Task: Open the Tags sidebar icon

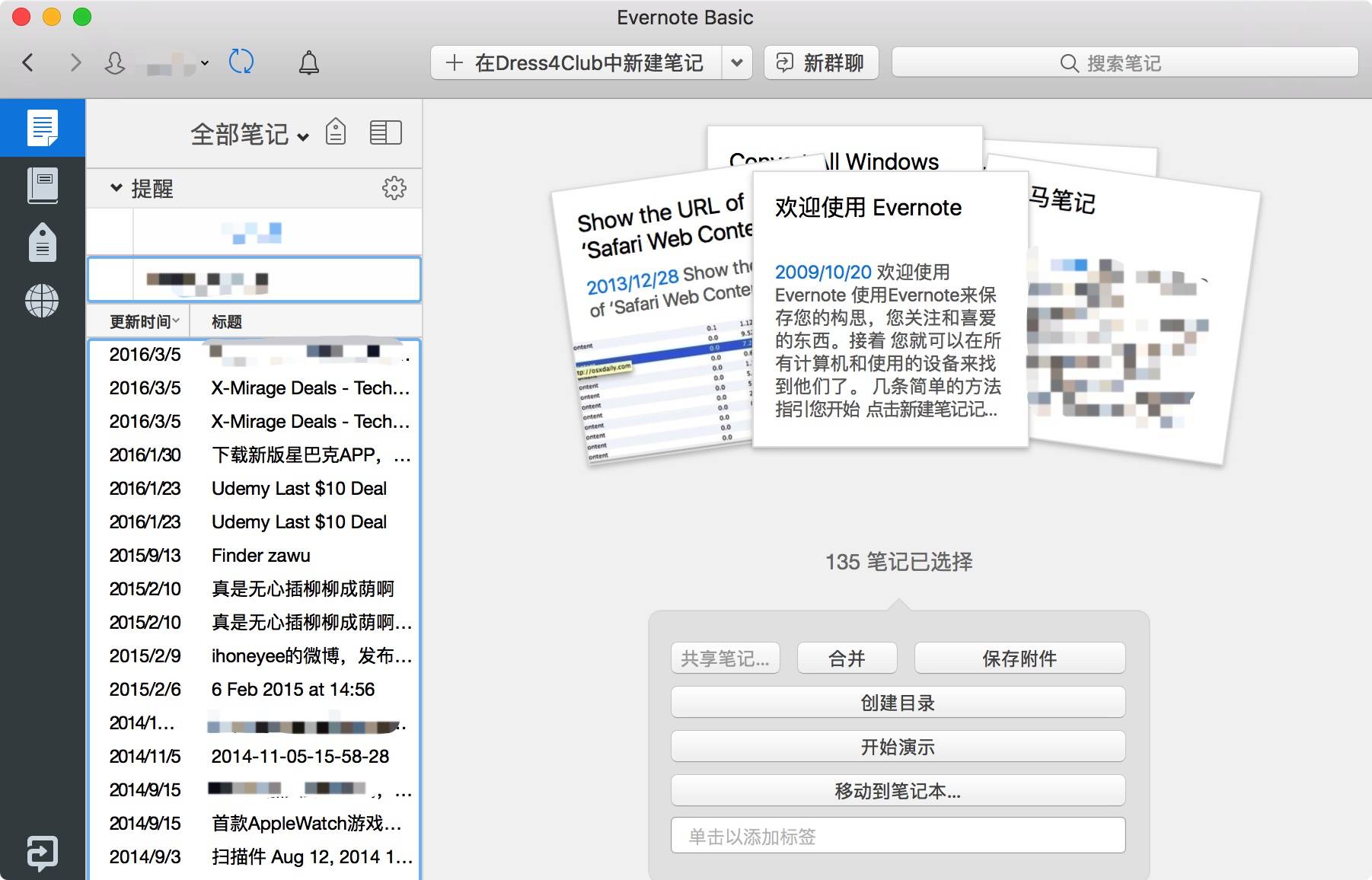Action: tap(43, 243)
